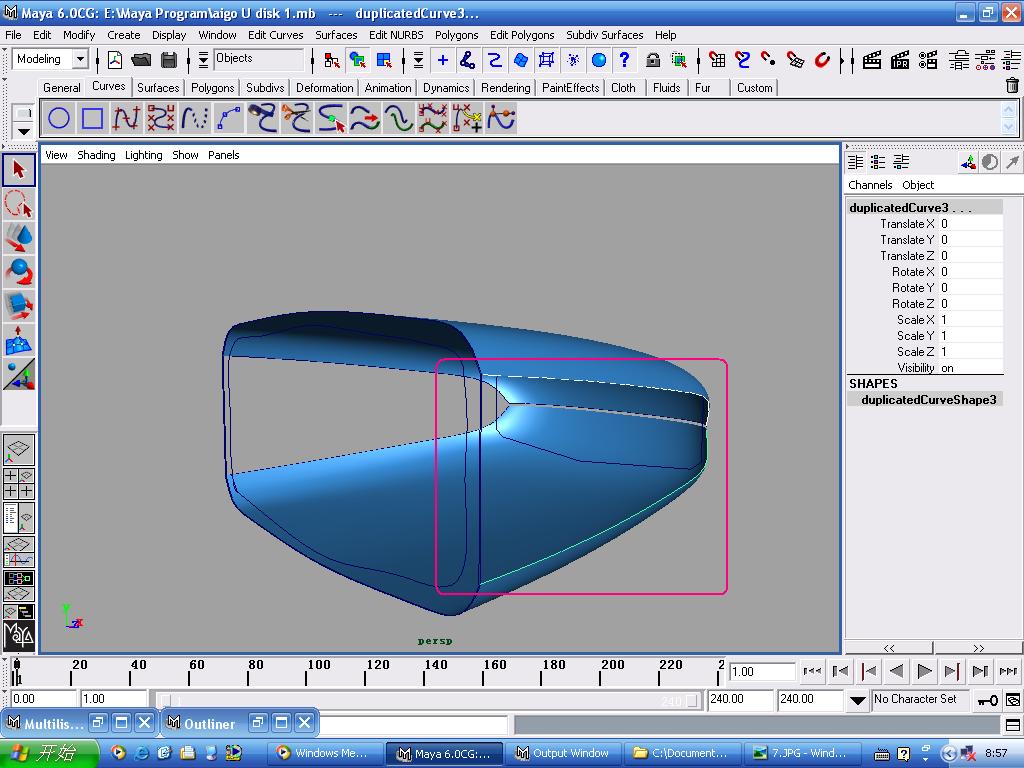Viewport: 1024px width, 768px height.
Task: Select the NURBS Circle shelf icon
Action: tap(59, 118)
